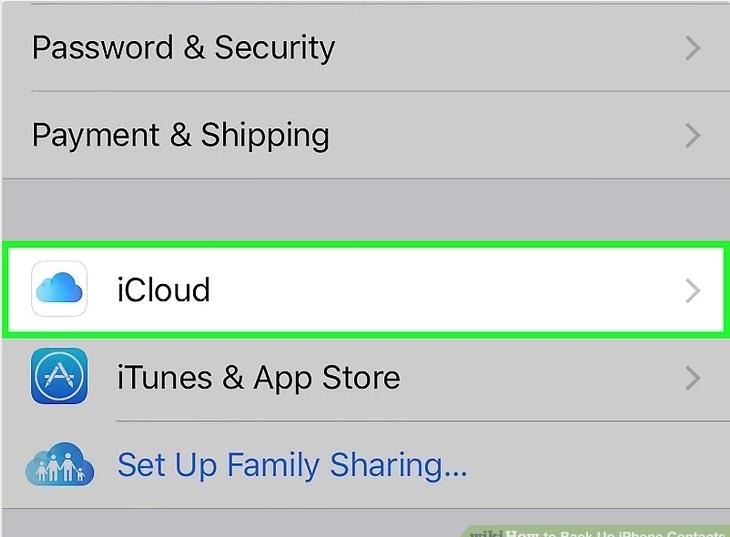Open the Password & Security chevron
The image size is (730, 537).
coord(692,48)
